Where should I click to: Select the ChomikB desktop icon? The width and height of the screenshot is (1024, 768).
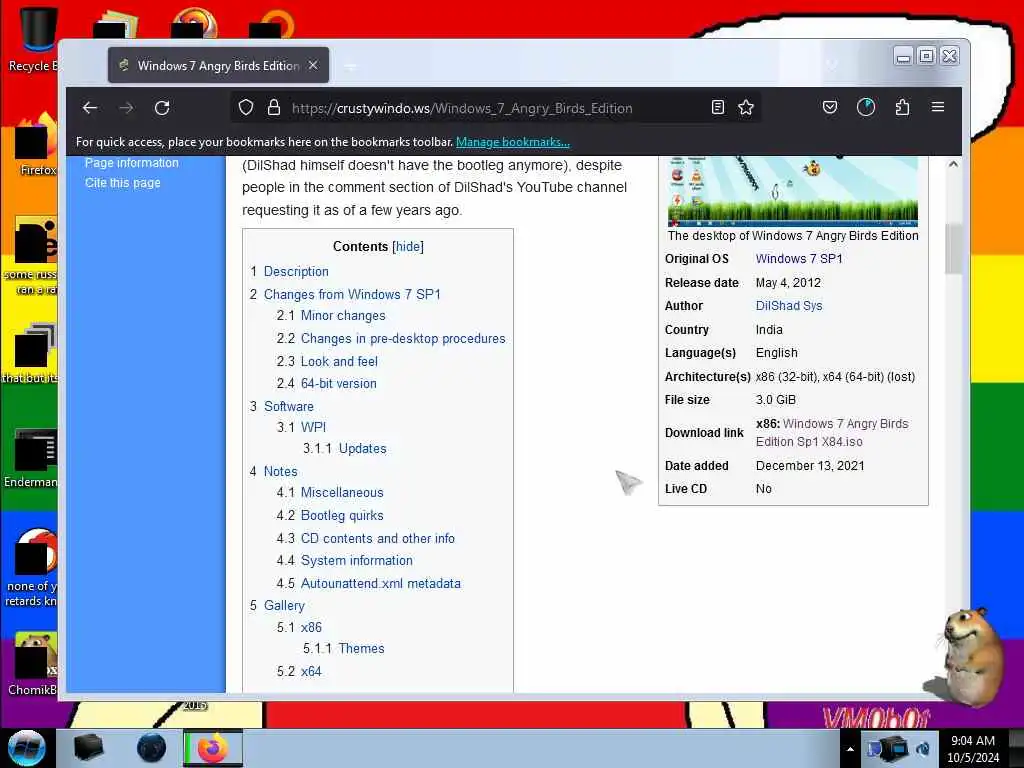(x=33, y=664)
